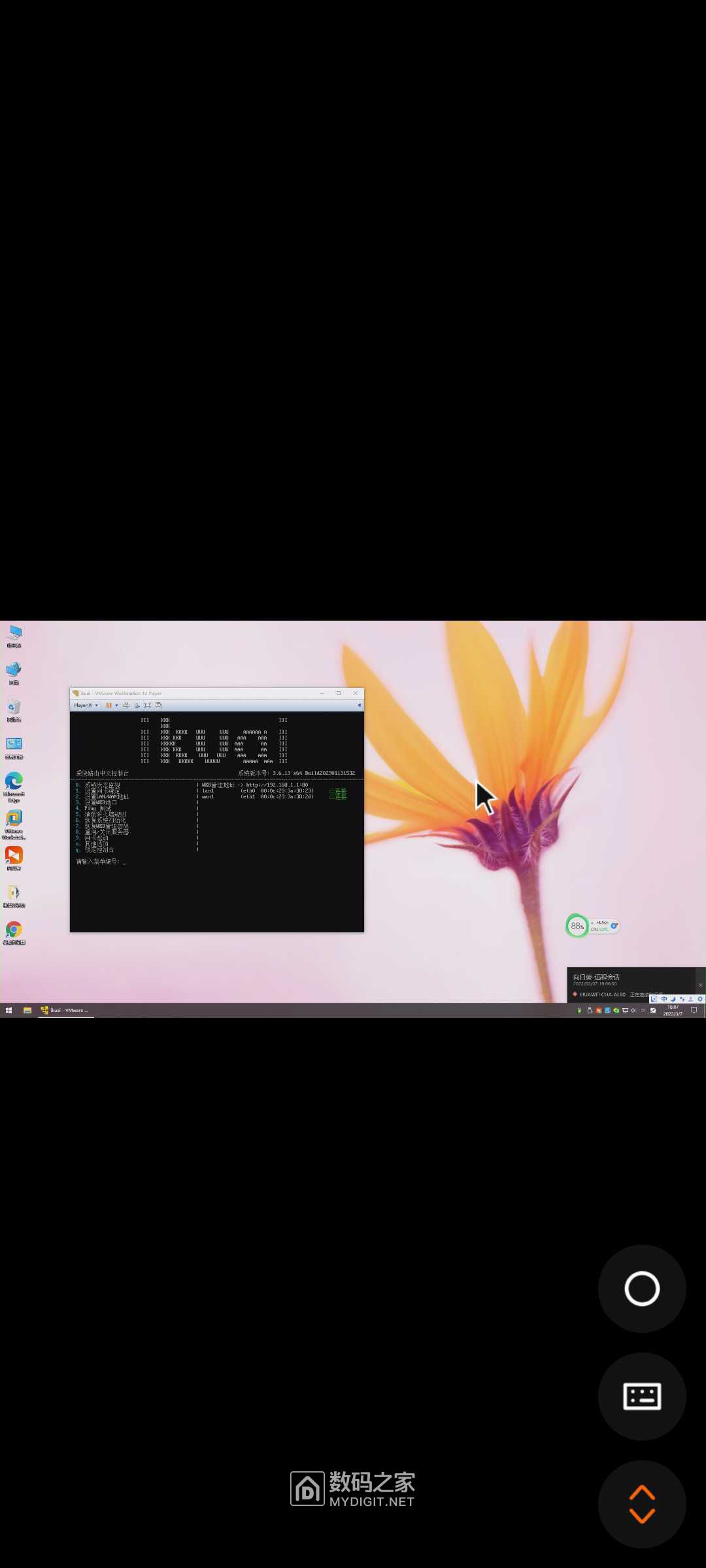Click the volume speaker tray icon
The height and width of the screenshot is (1568, 706).
click(633, 1011)
